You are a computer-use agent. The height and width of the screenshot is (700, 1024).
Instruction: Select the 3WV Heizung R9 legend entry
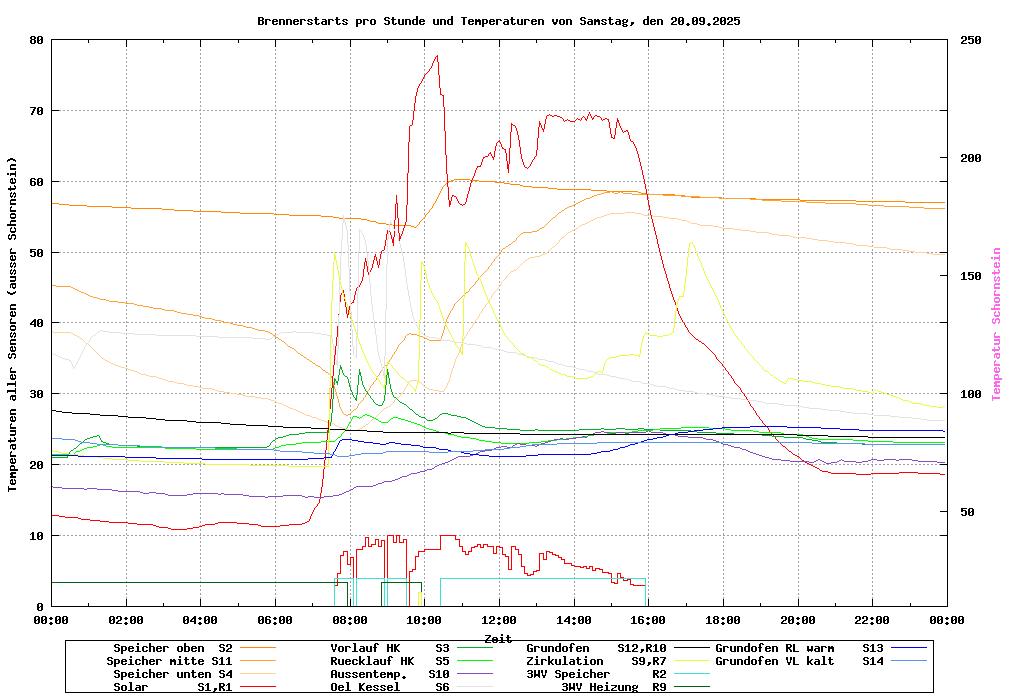[x=613, y=687]
